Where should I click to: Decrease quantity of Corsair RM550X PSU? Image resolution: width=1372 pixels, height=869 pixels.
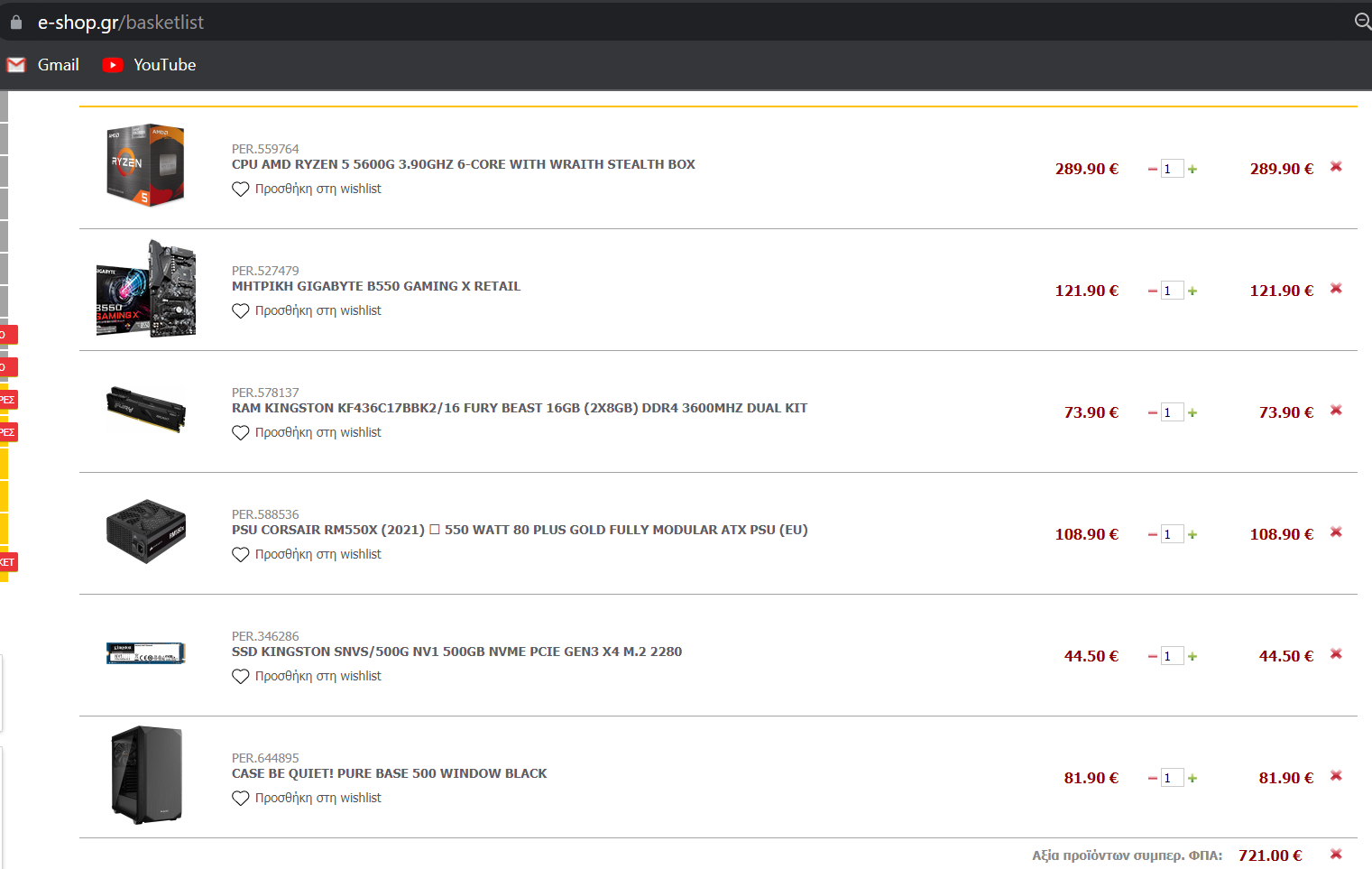pyautogui.click(x=1152, y=535)
